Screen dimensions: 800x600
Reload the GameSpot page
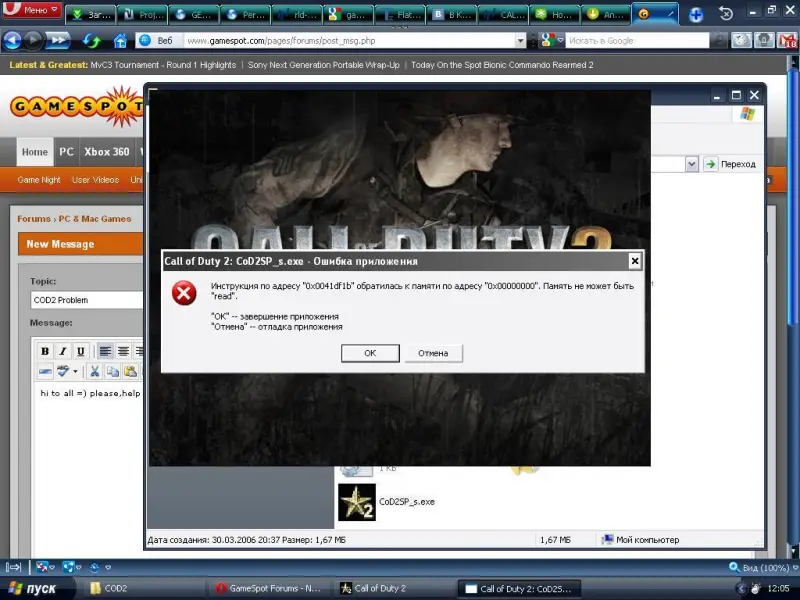[92, 40]
